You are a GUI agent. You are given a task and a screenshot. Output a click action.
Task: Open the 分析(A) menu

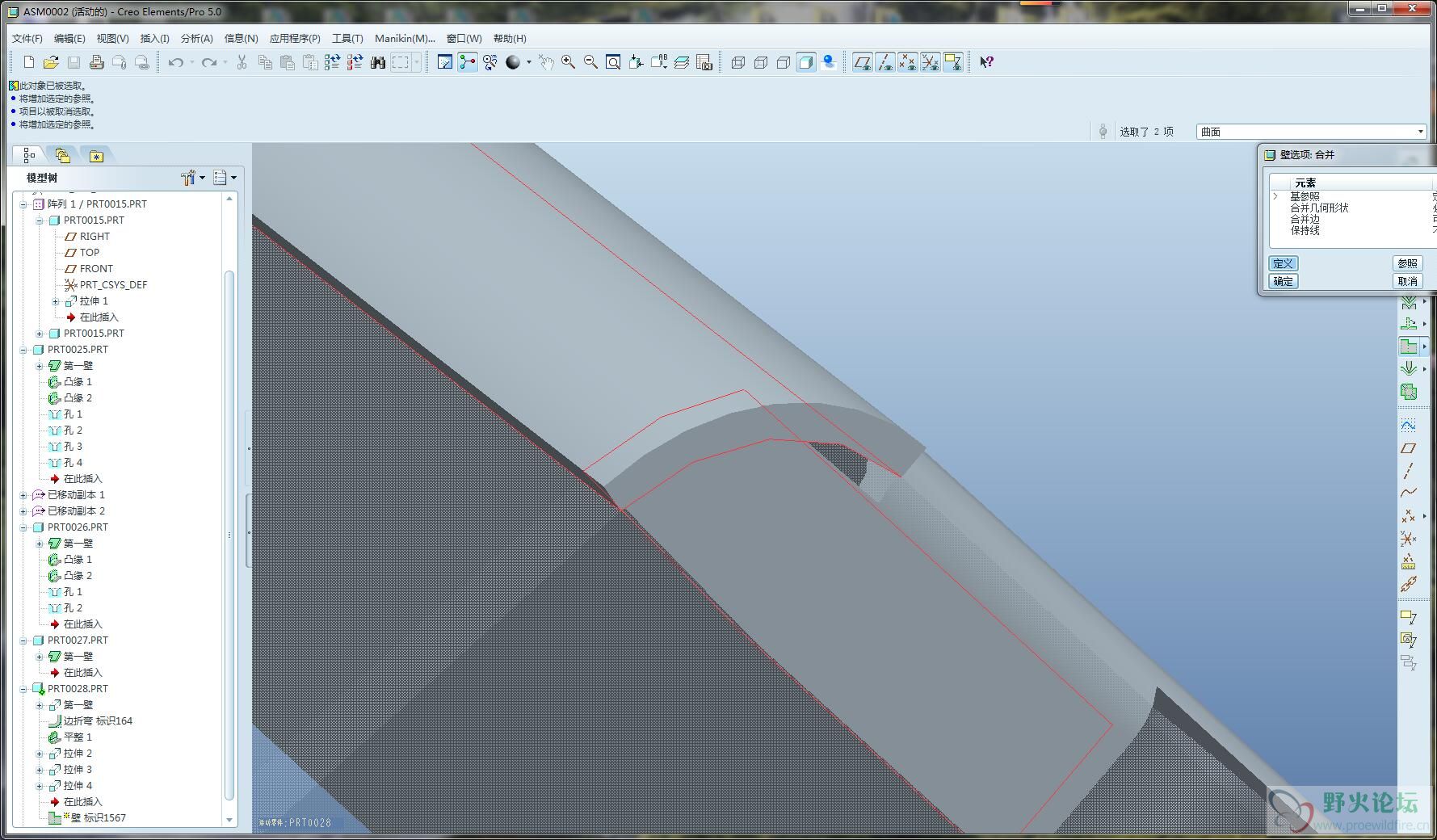pyautogui.click(x=196, y=38)
